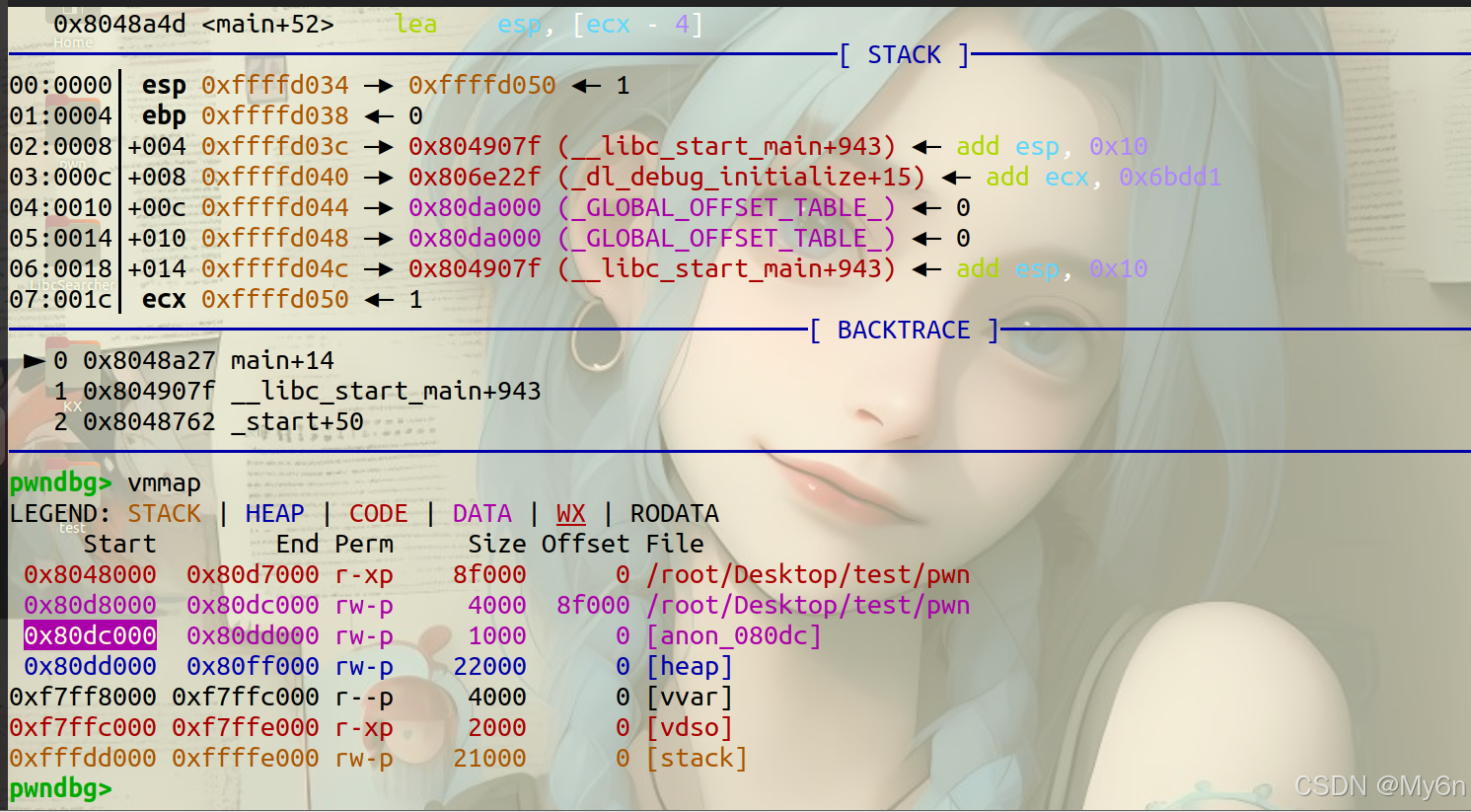This screenshot has width=1471, height=812.
Task: Click STACK in the legend line
Action: click(164, 514)
